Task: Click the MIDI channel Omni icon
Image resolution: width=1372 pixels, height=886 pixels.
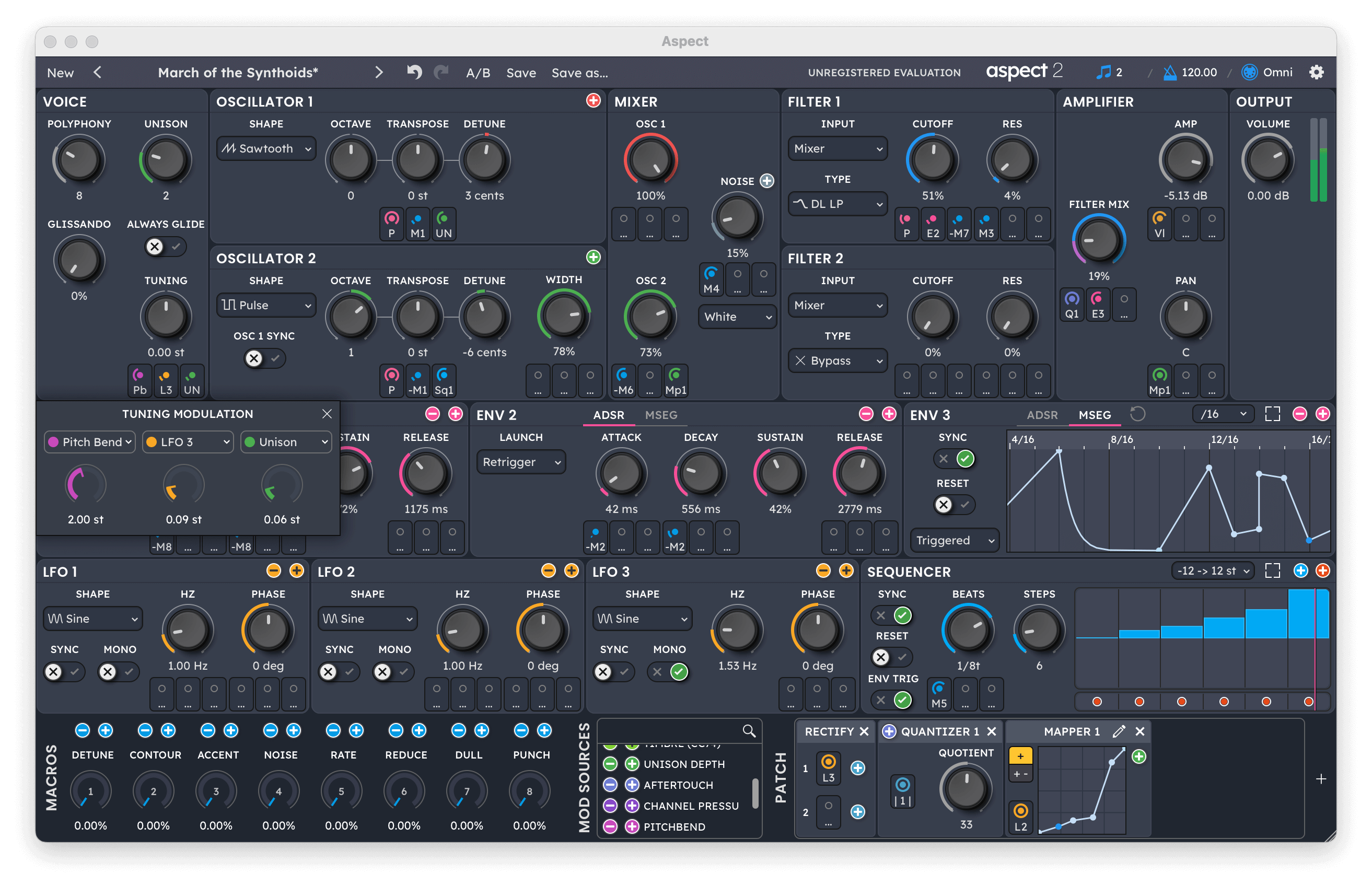Action: coord(1249,72)
